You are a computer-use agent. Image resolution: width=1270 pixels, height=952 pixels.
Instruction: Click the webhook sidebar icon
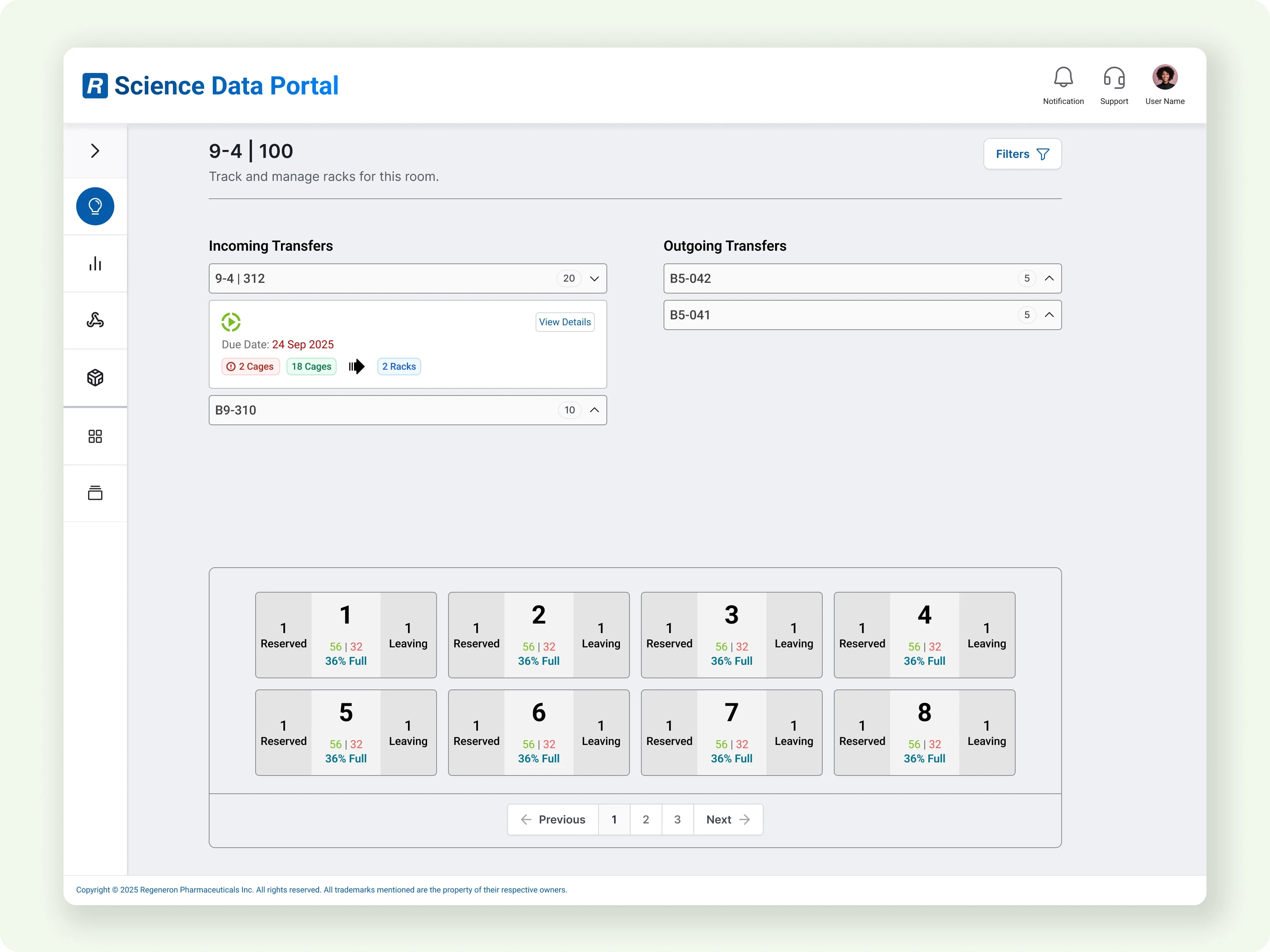(95, 320)
